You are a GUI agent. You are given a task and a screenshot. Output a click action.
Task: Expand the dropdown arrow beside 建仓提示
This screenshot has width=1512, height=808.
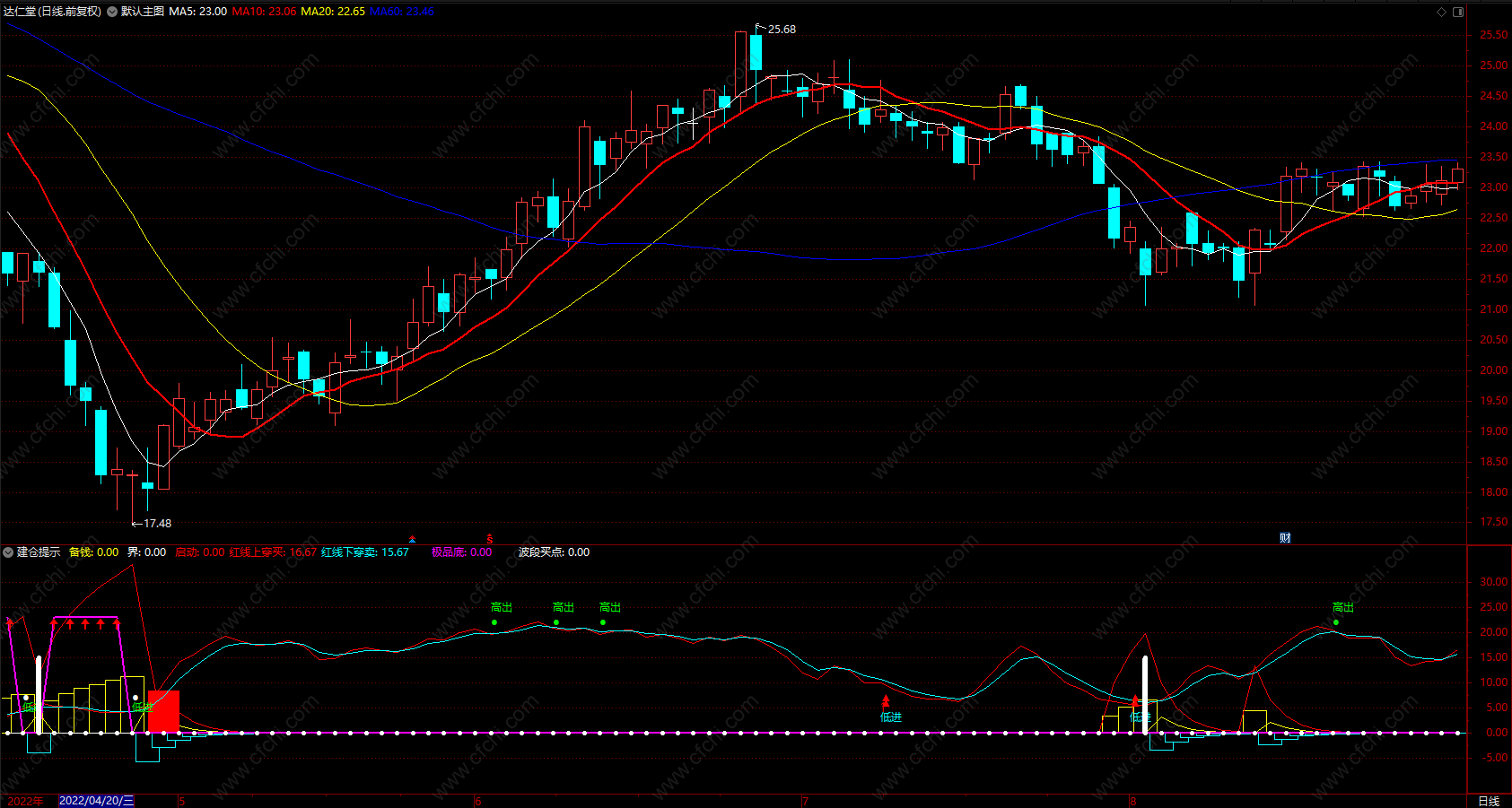click(8, 552)
